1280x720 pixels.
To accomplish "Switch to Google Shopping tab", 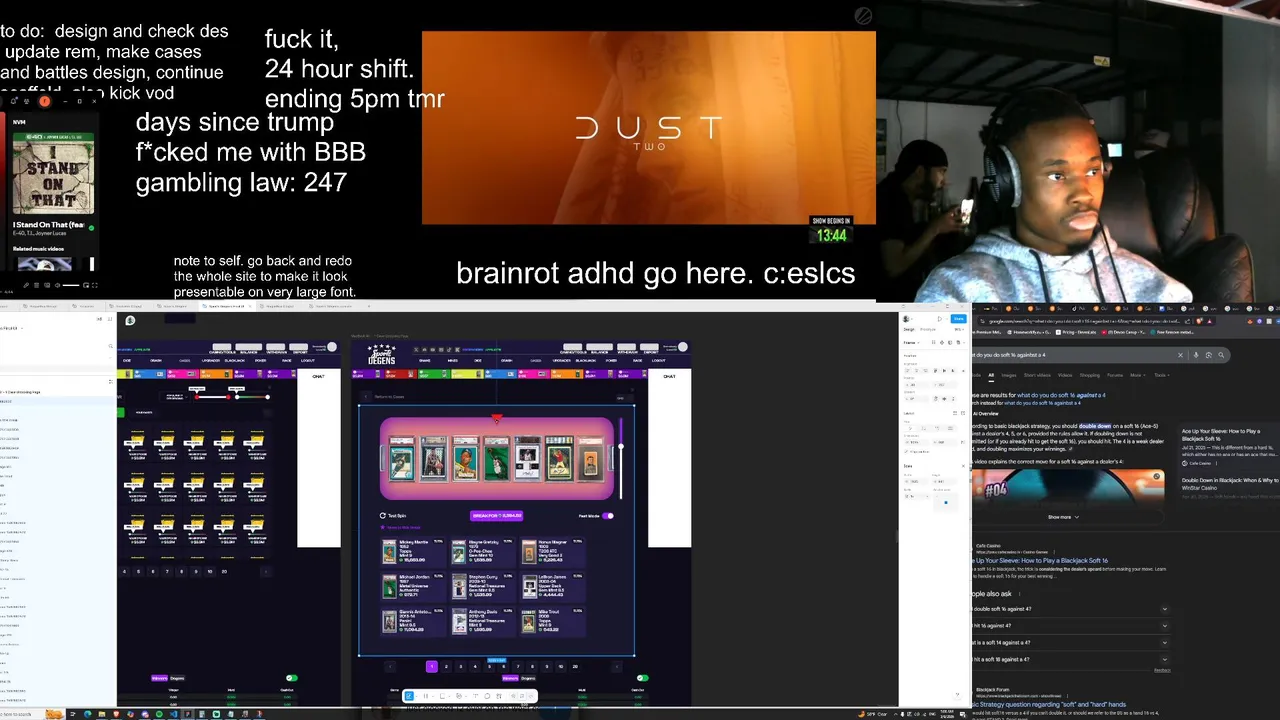I will (1090, 375).
